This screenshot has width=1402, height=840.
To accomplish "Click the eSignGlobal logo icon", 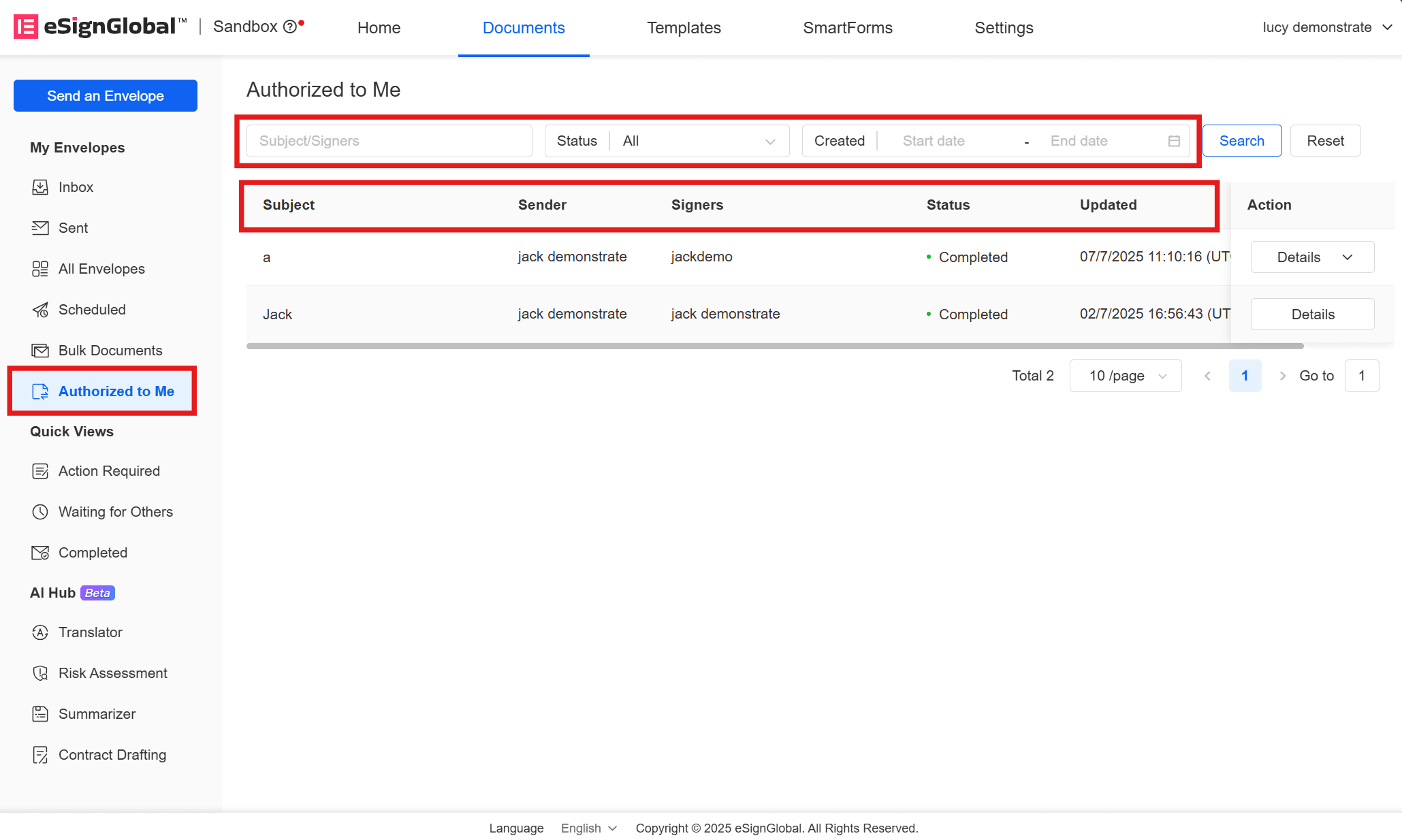I will click(26, 27).
